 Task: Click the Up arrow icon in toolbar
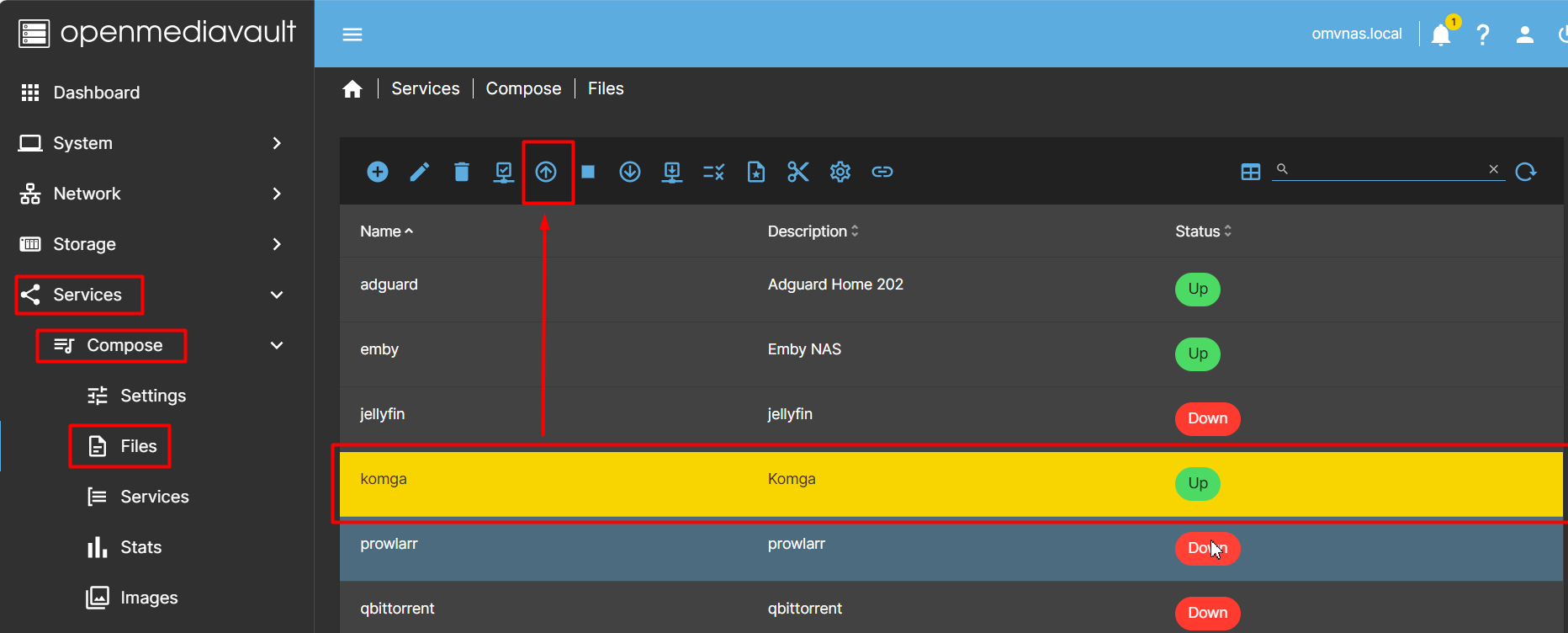tap(546, 172)
